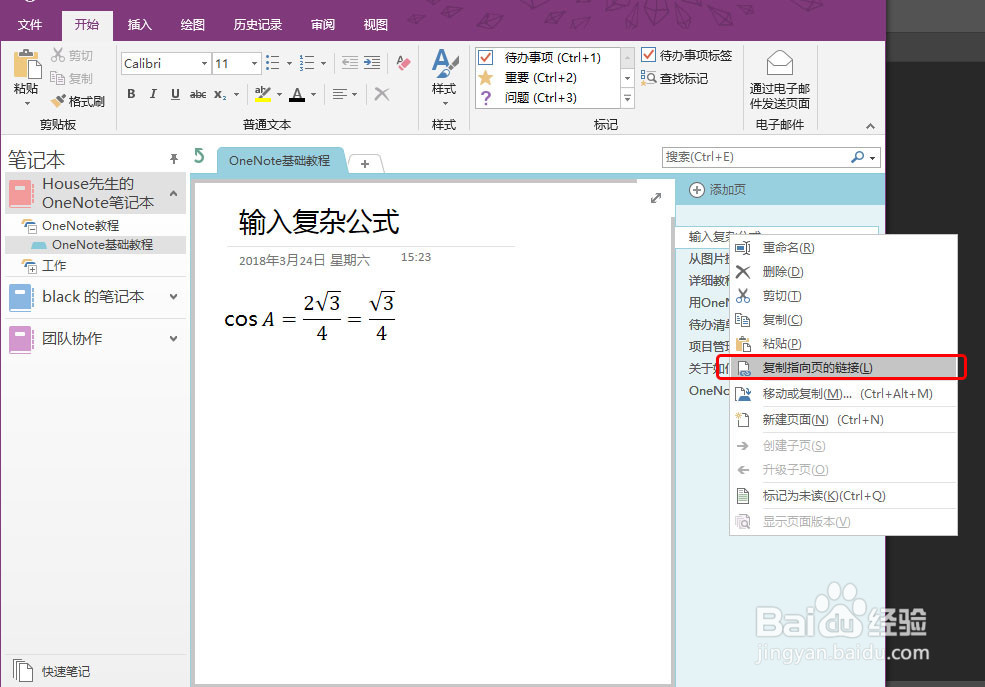Click red font color button
The width and height of the screenshot is (985, 687).
(298, 94)
